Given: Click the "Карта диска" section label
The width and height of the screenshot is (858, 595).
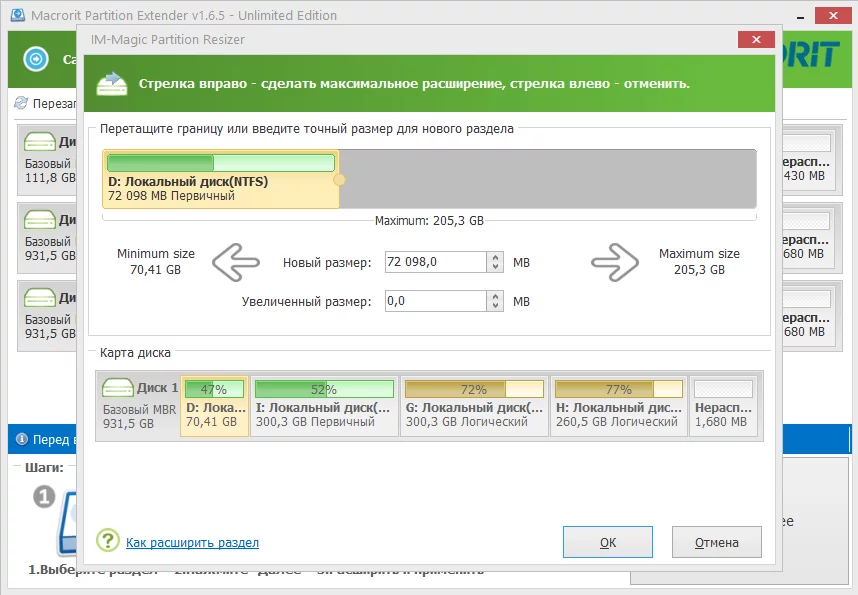Looking at the screenshot, I should (x=135, y=353).
